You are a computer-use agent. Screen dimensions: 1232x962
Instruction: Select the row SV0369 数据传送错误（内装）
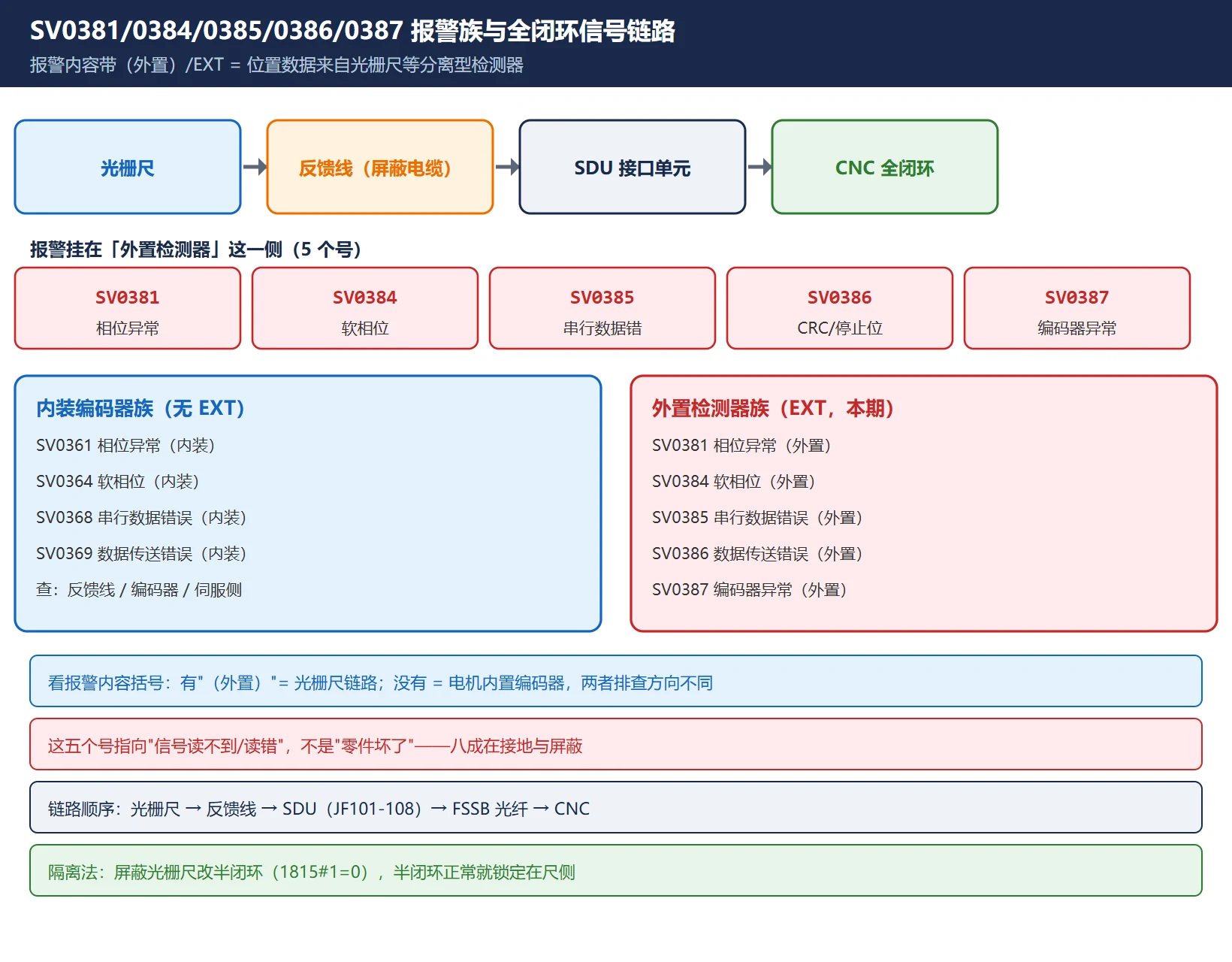(141, 554)
